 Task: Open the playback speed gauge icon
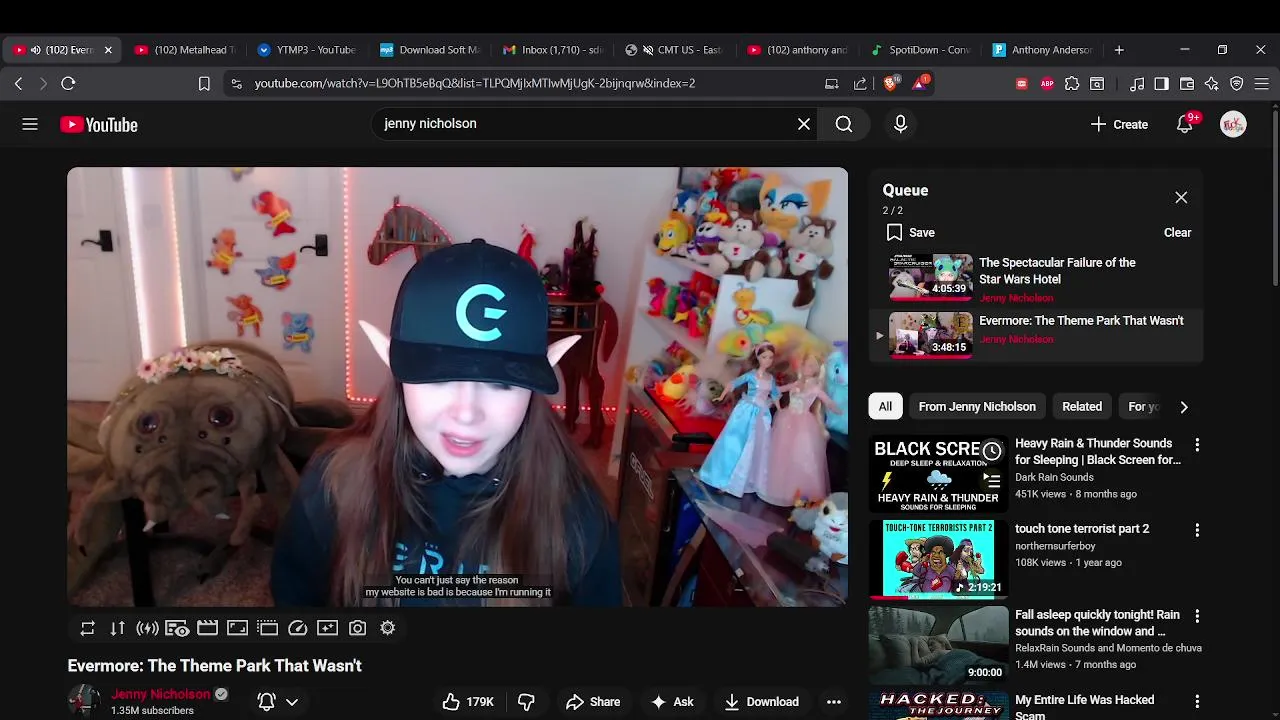[x=297, y=628]
